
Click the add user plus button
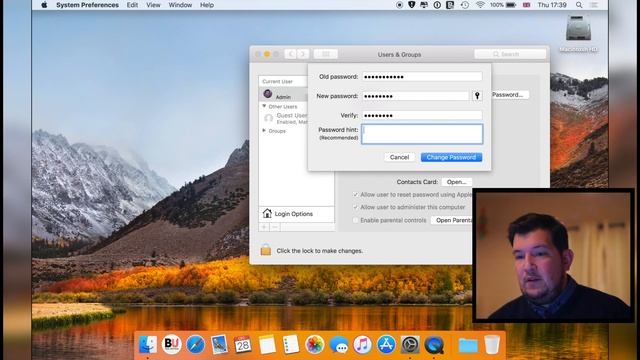coord(264,227)
